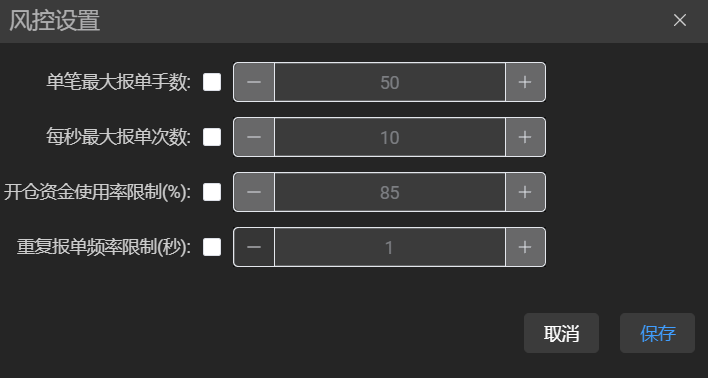The width and height of the screenshot is (708, 378).
Task: Decrease 开仓资金使用率限制 with minus button
Action: click(x=254, y=192)
